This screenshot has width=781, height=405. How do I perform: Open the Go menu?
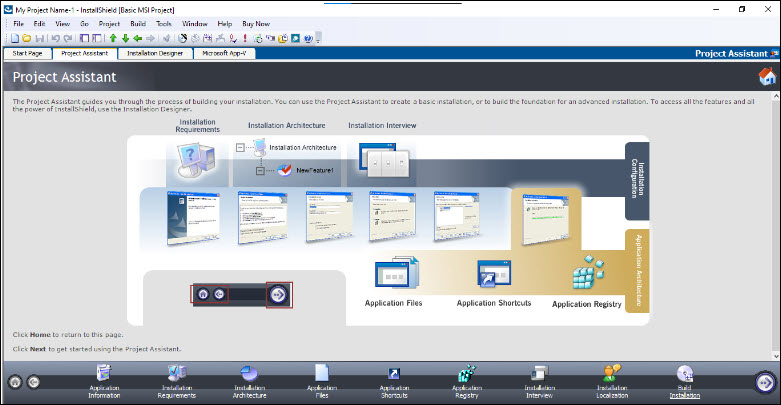coord(85,23)
